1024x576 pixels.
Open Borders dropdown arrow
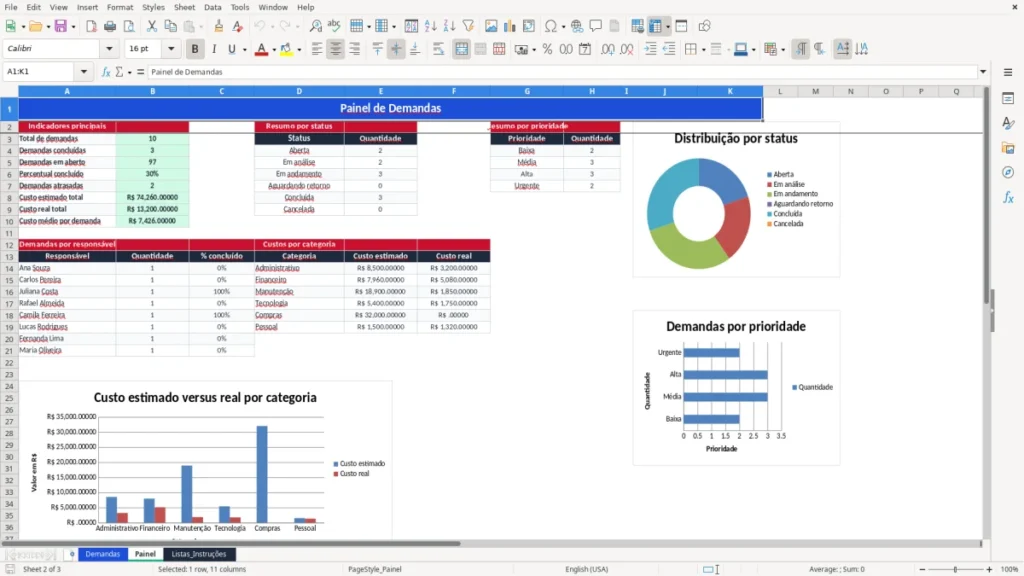point(703,50)
